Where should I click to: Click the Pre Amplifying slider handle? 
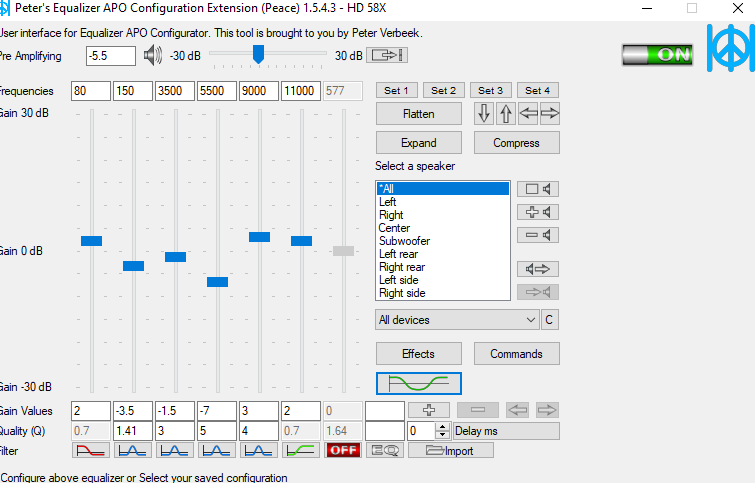click(259, 54)
